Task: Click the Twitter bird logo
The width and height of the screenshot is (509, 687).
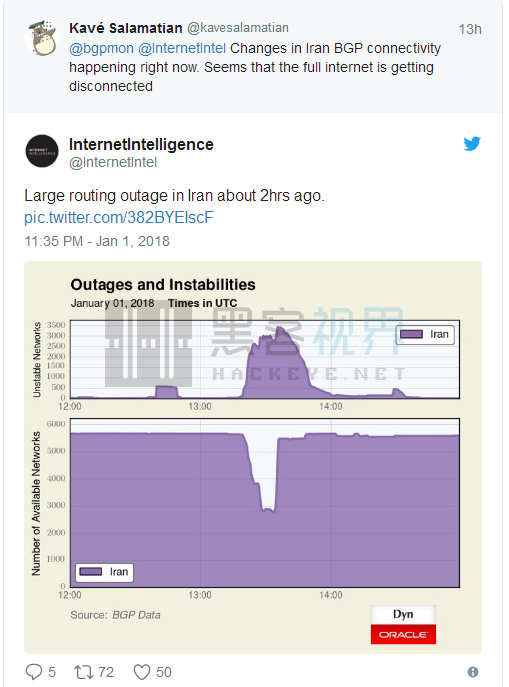Action: [472, 144]
